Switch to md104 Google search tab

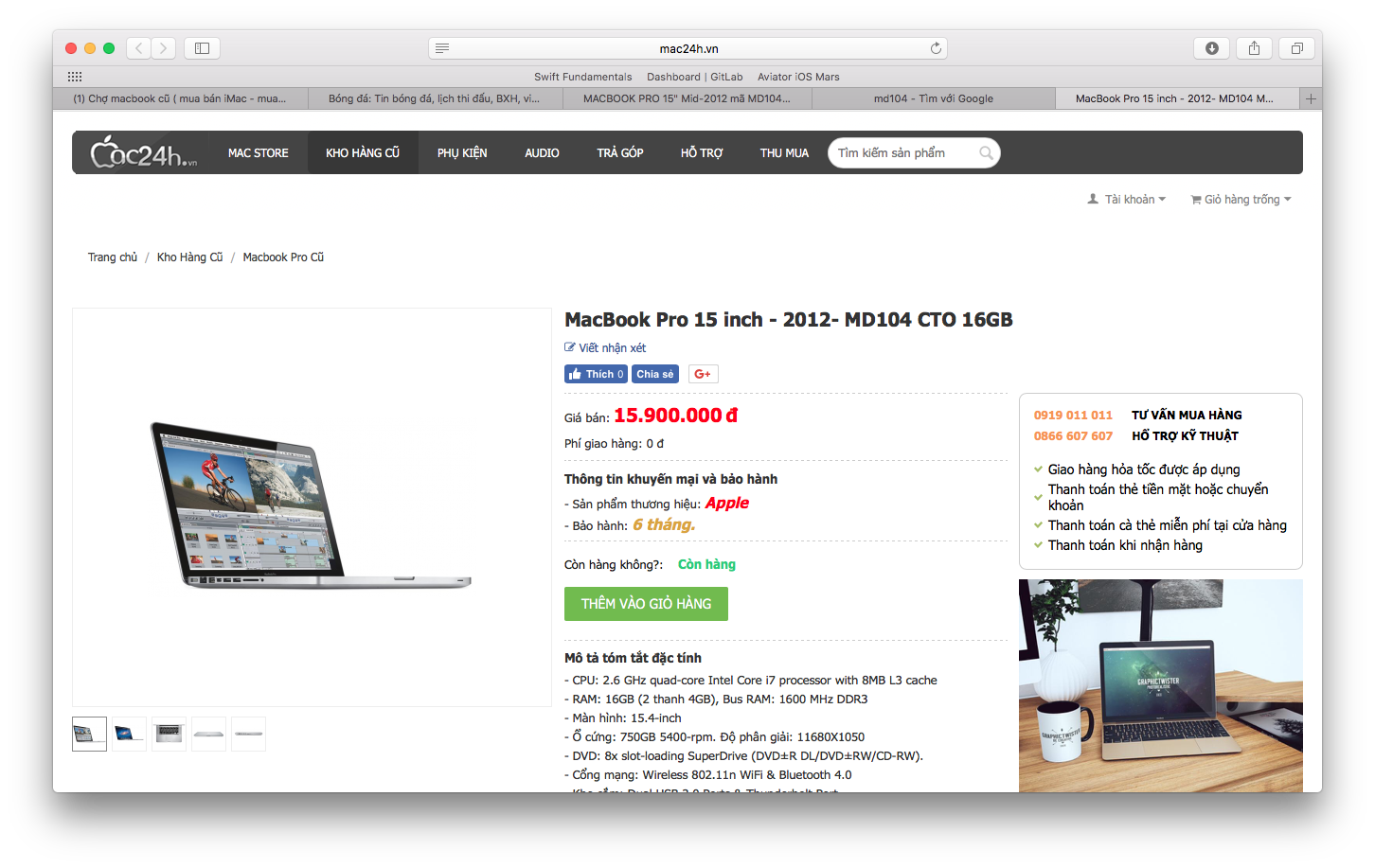(933, 98)
